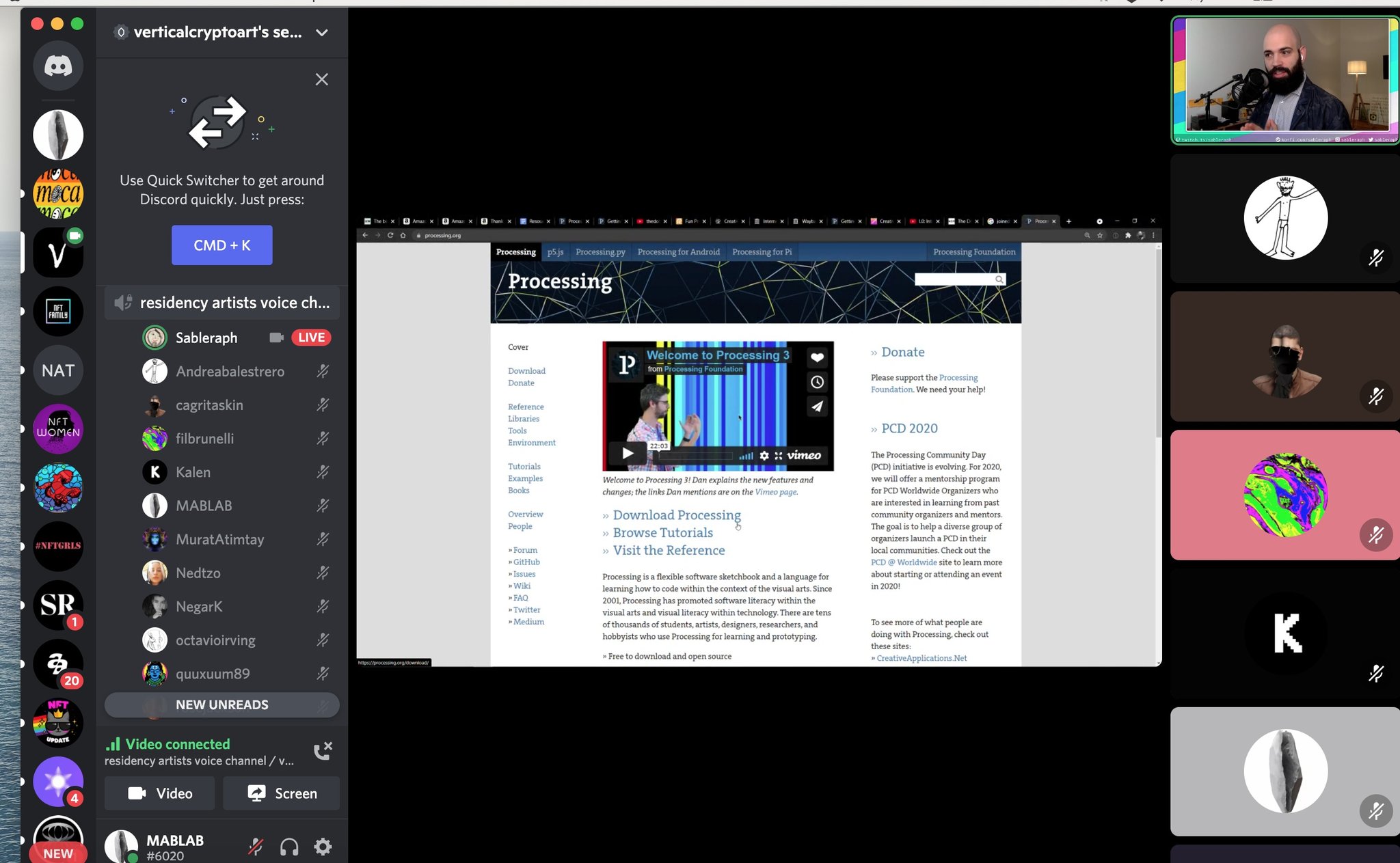Select Nedtzo in voice list
The height and width of the screenshot is (863, 1400).
198,573
